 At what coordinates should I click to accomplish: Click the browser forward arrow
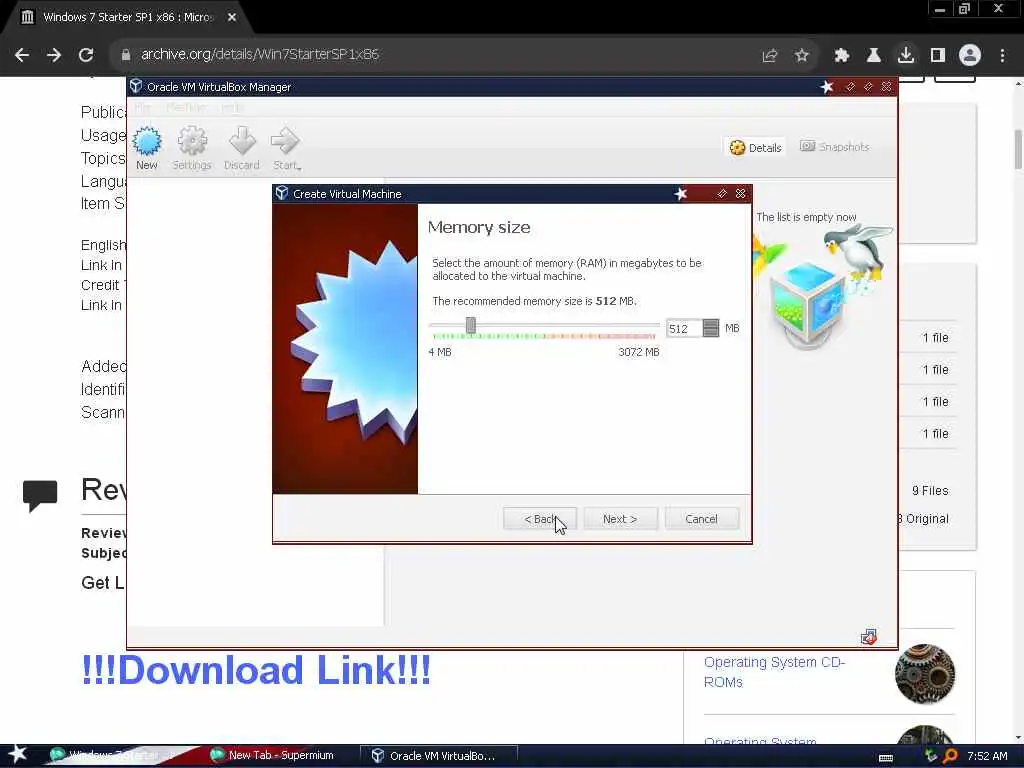[54, 55]
